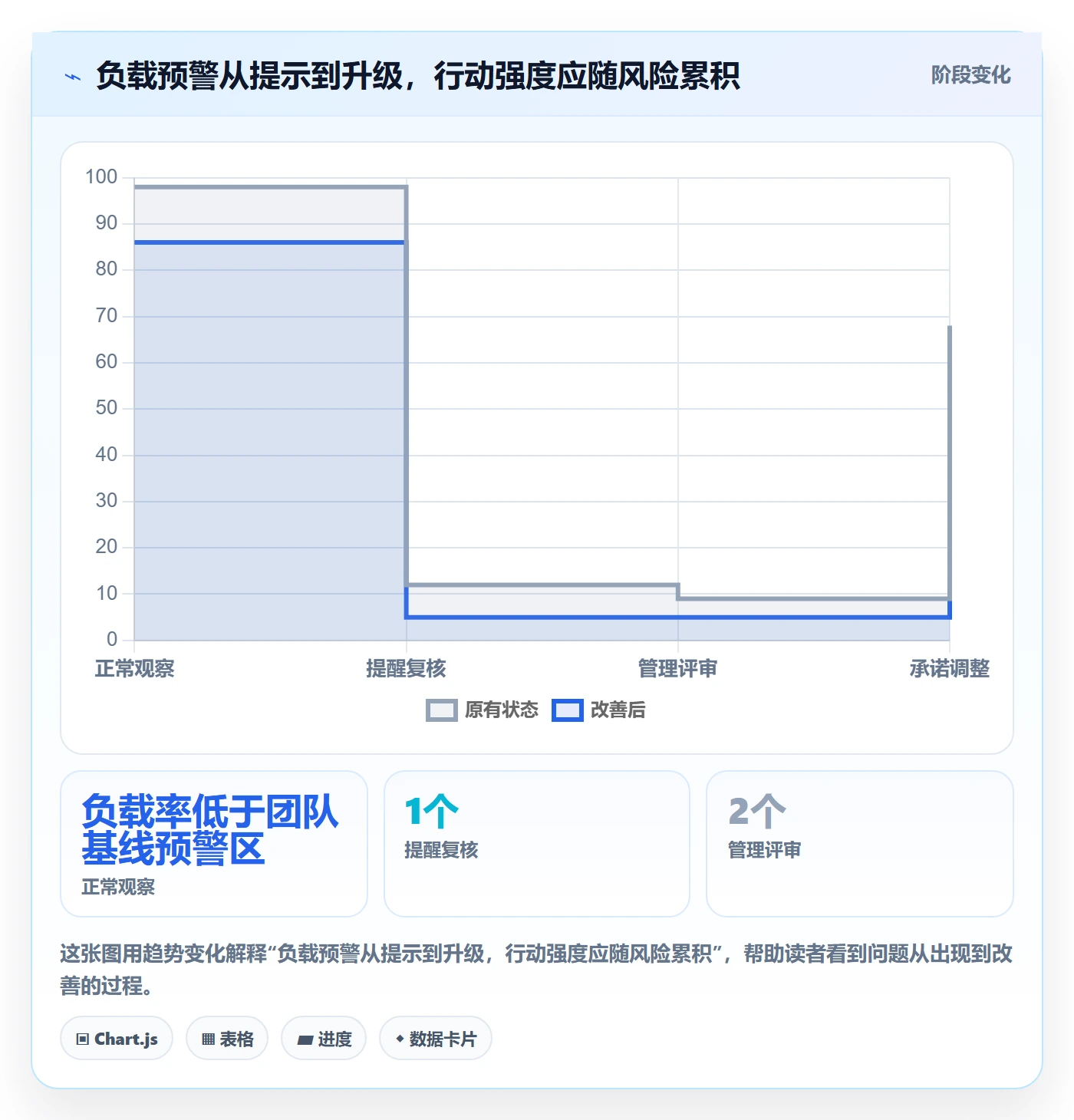Image resolution: width=1074 pixels, height=1120 pixels.
Task: Click the 数据卡片 tag
Action: pos(436,1039)
